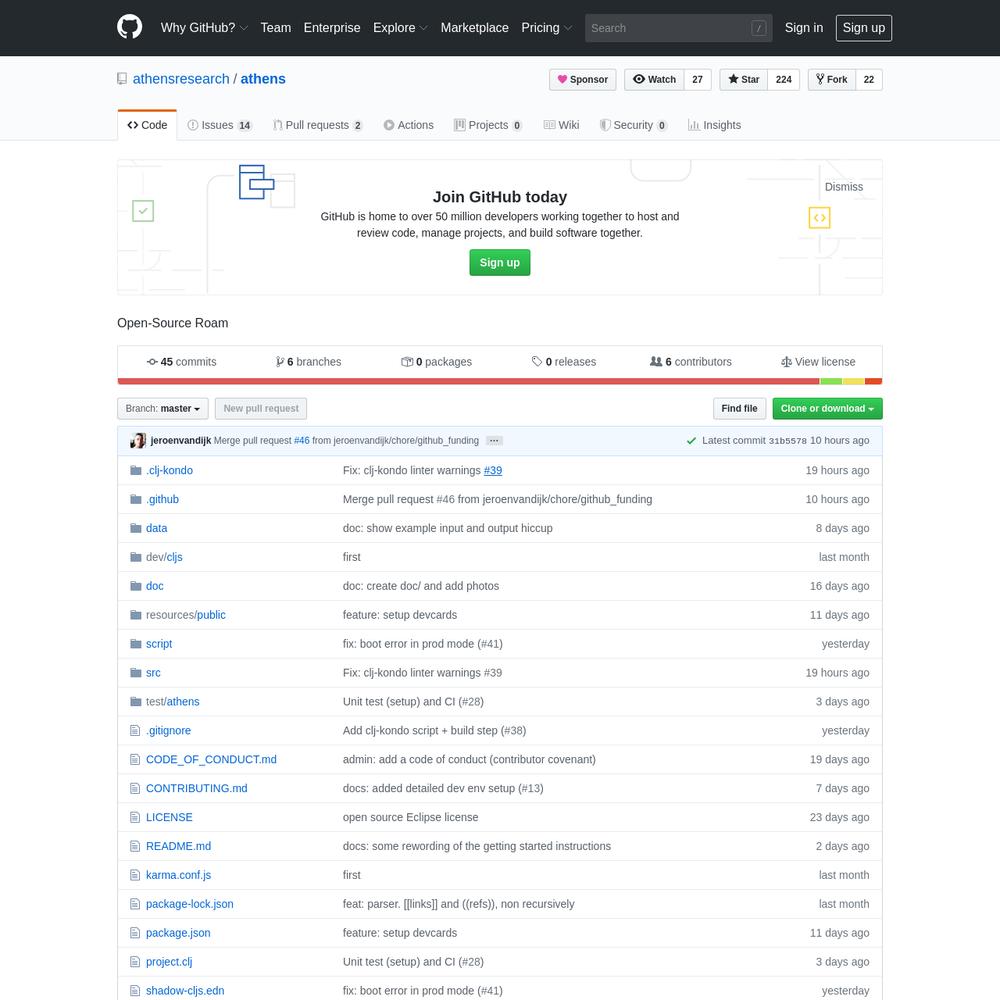Click the folder icon beside .github
This screenshot has height=1000, width=1000.
[x=135, y=499]
